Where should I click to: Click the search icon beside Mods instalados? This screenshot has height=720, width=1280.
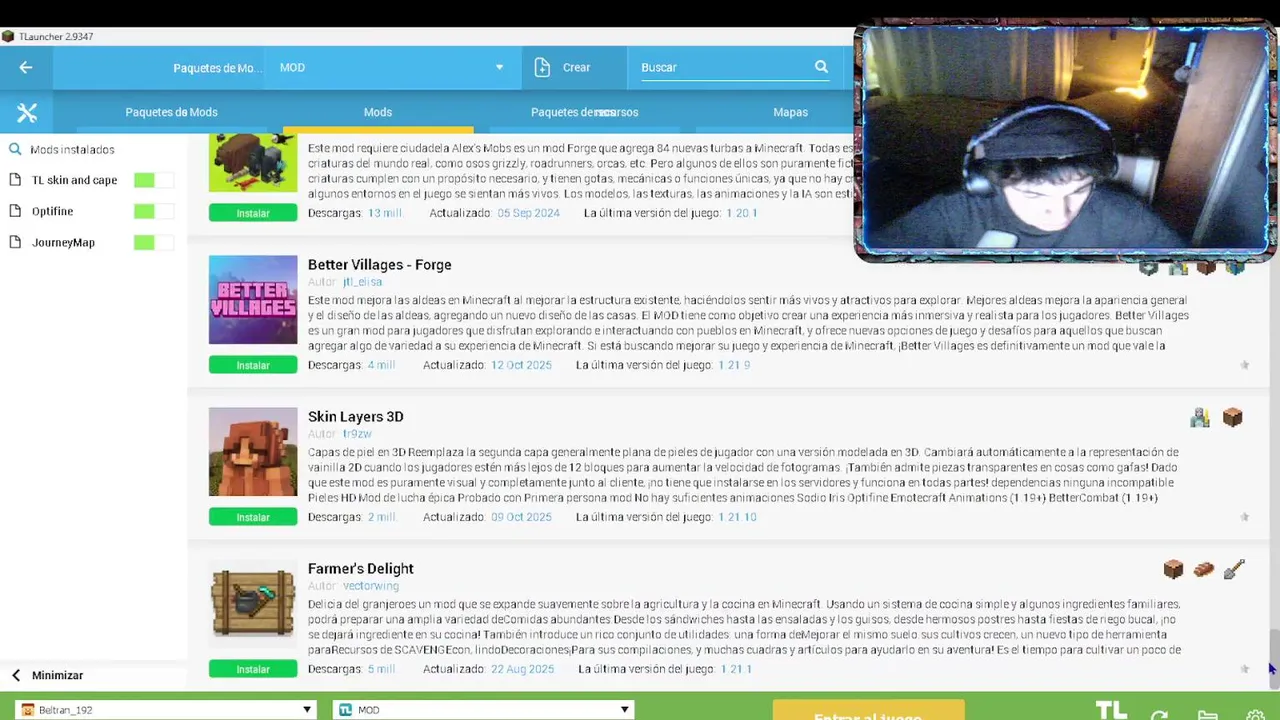click(15, 149)
